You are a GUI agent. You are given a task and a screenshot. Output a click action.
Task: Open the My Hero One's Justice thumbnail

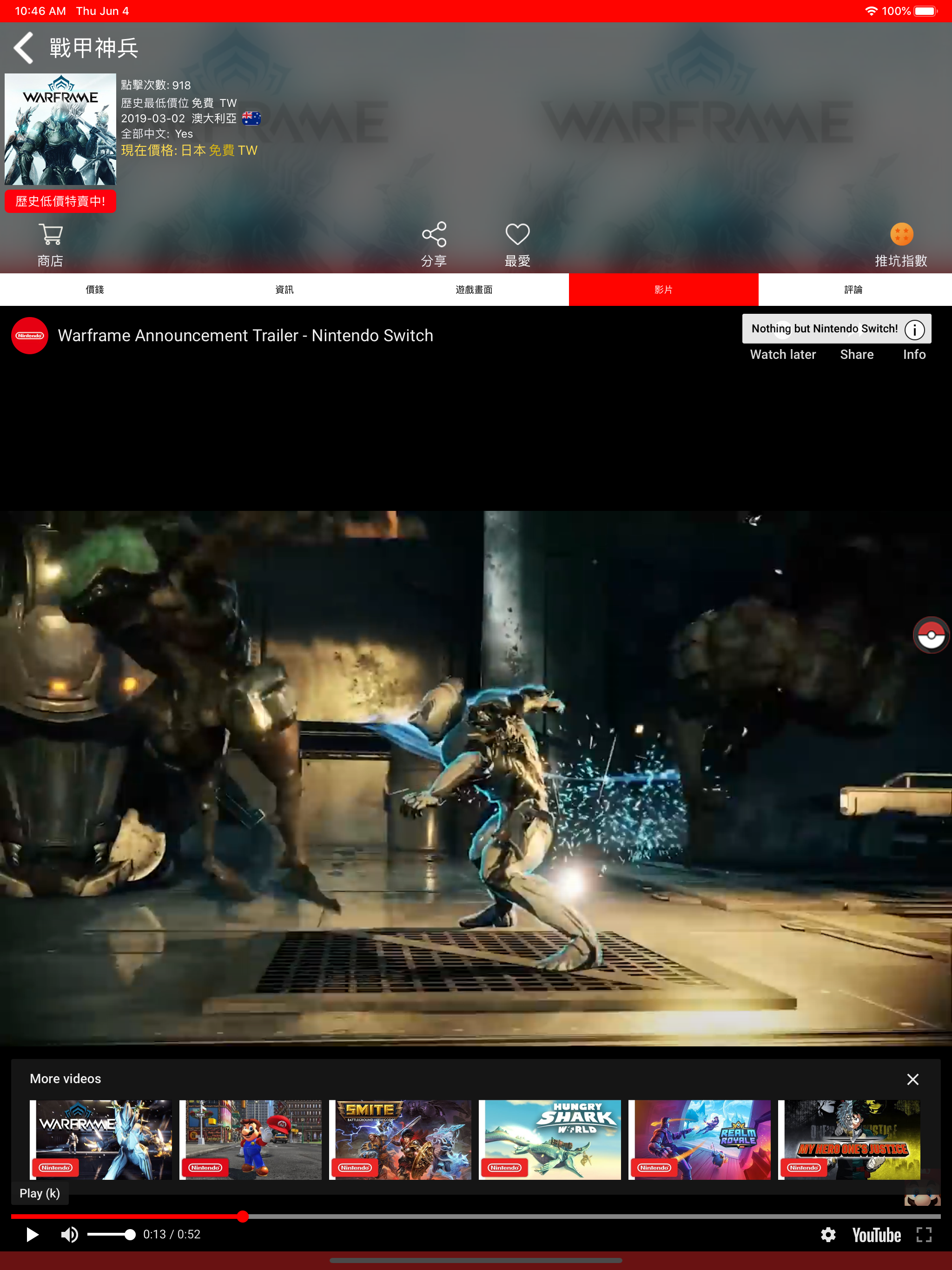[x=849, y=1140]
